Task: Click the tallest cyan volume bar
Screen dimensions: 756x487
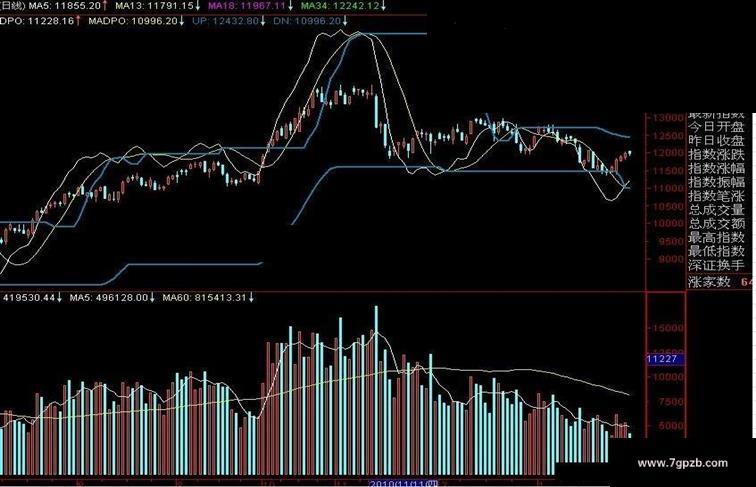Action: point(377,391)
